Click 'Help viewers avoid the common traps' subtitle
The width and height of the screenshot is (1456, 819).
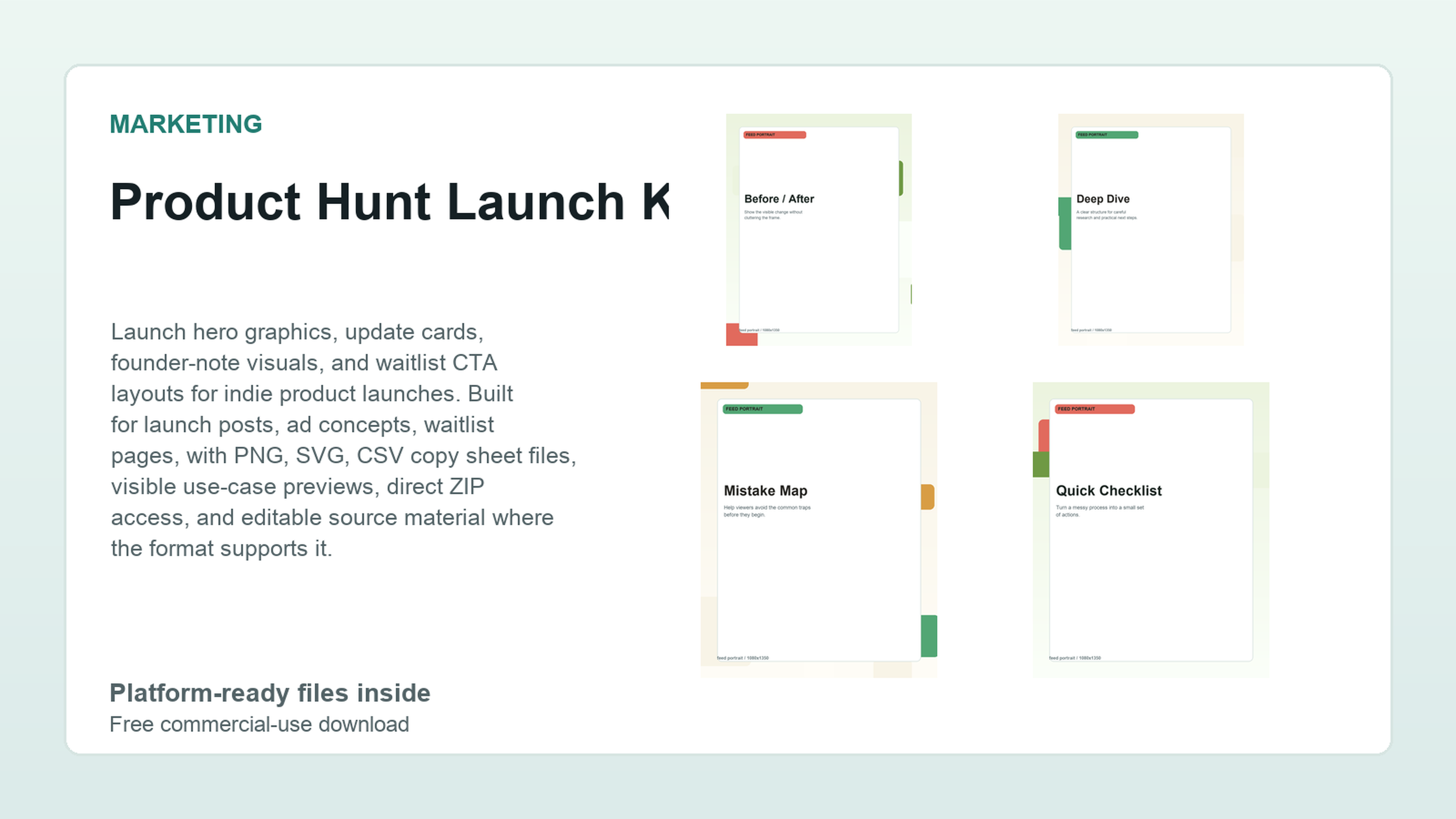[767, 508]
